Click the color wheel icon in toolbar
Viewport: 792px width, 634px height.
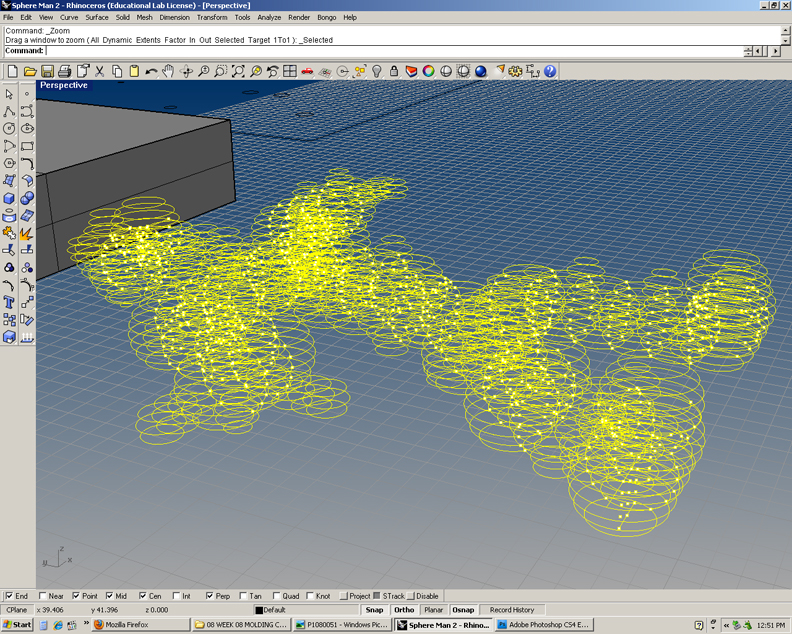tap(428, 71)
